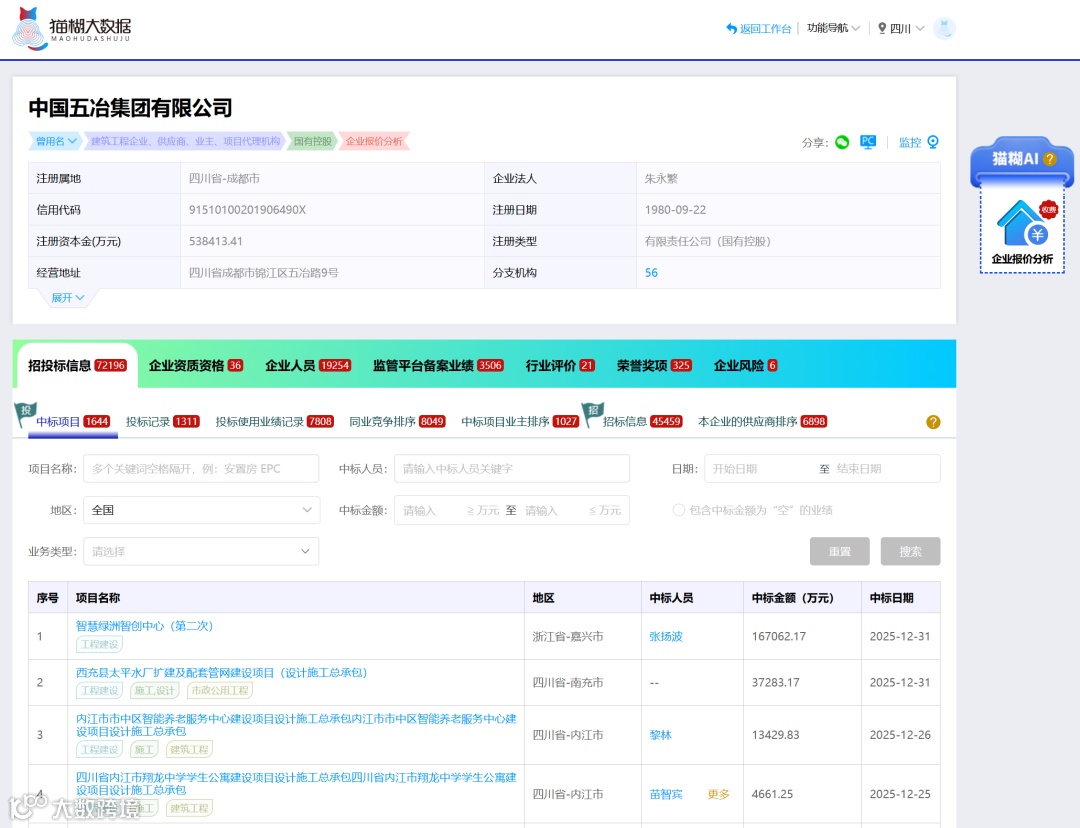The height and width of the screenshot is (828, 1080).
Task: Switch to 招投标信息 tab
Action: [76, 365]
